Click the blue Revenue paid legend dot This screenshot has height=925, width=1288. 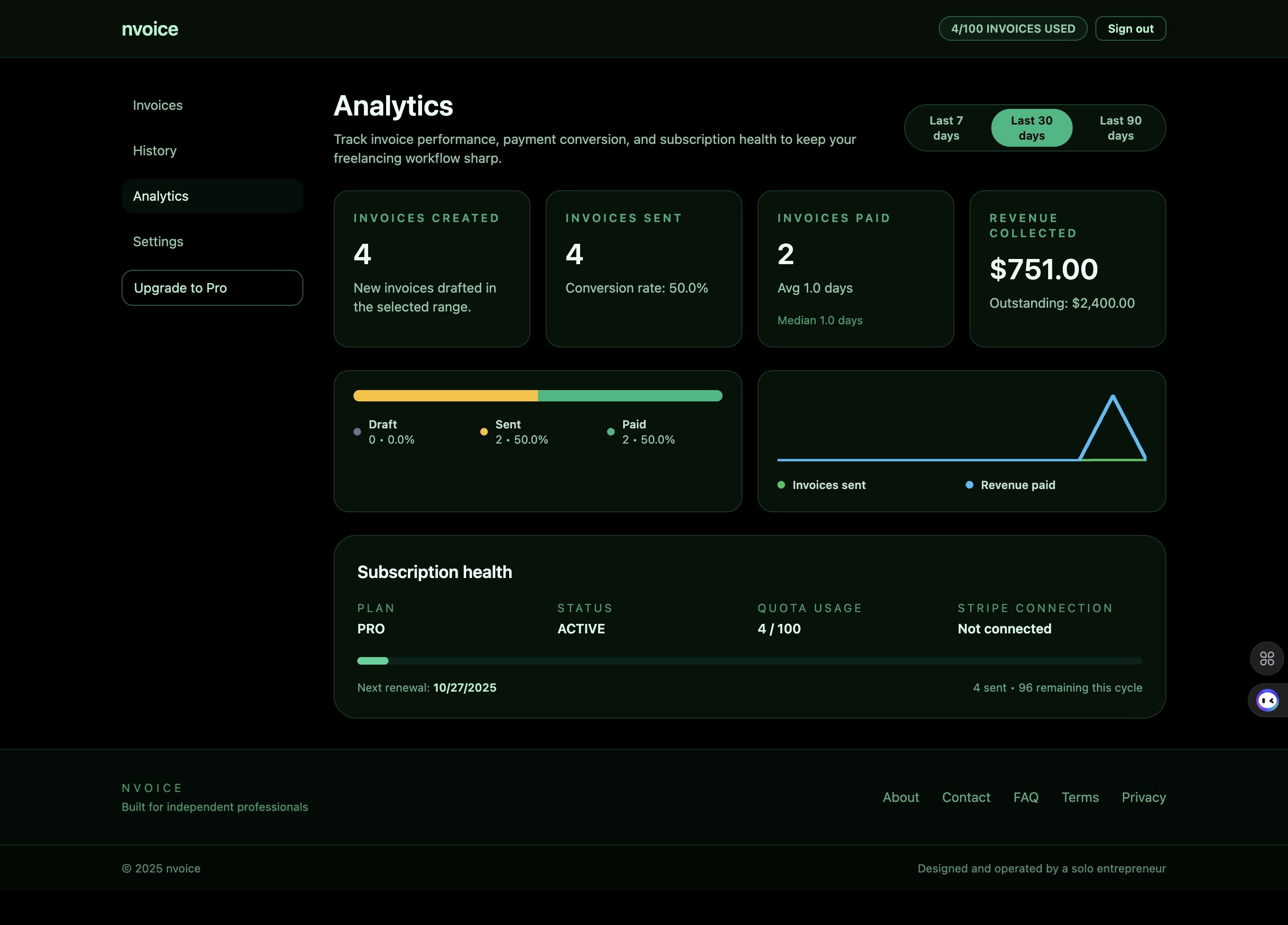(969, 485)
